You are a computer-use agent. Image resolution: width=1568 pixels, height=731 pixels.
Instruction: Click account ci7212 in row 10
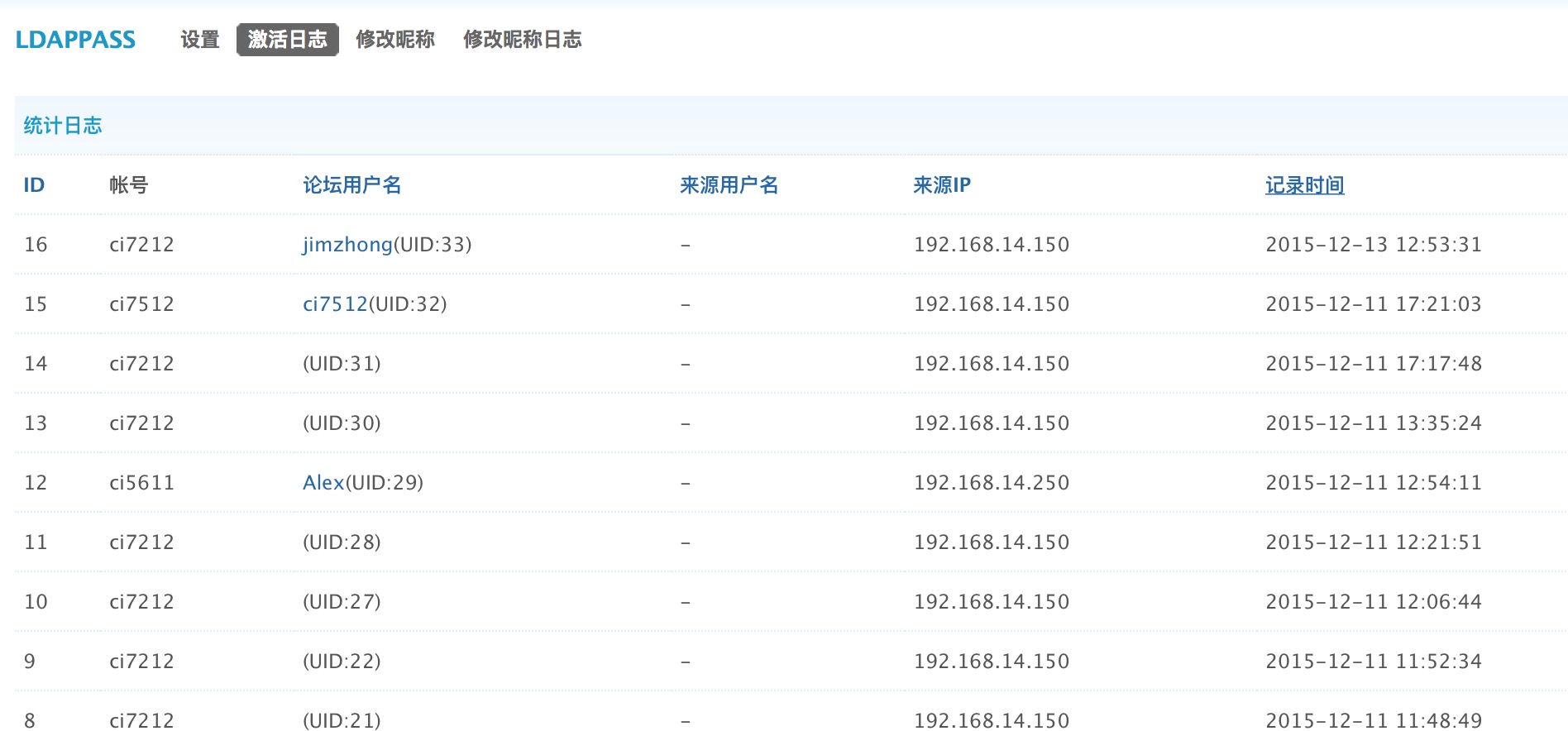point(141,602)
